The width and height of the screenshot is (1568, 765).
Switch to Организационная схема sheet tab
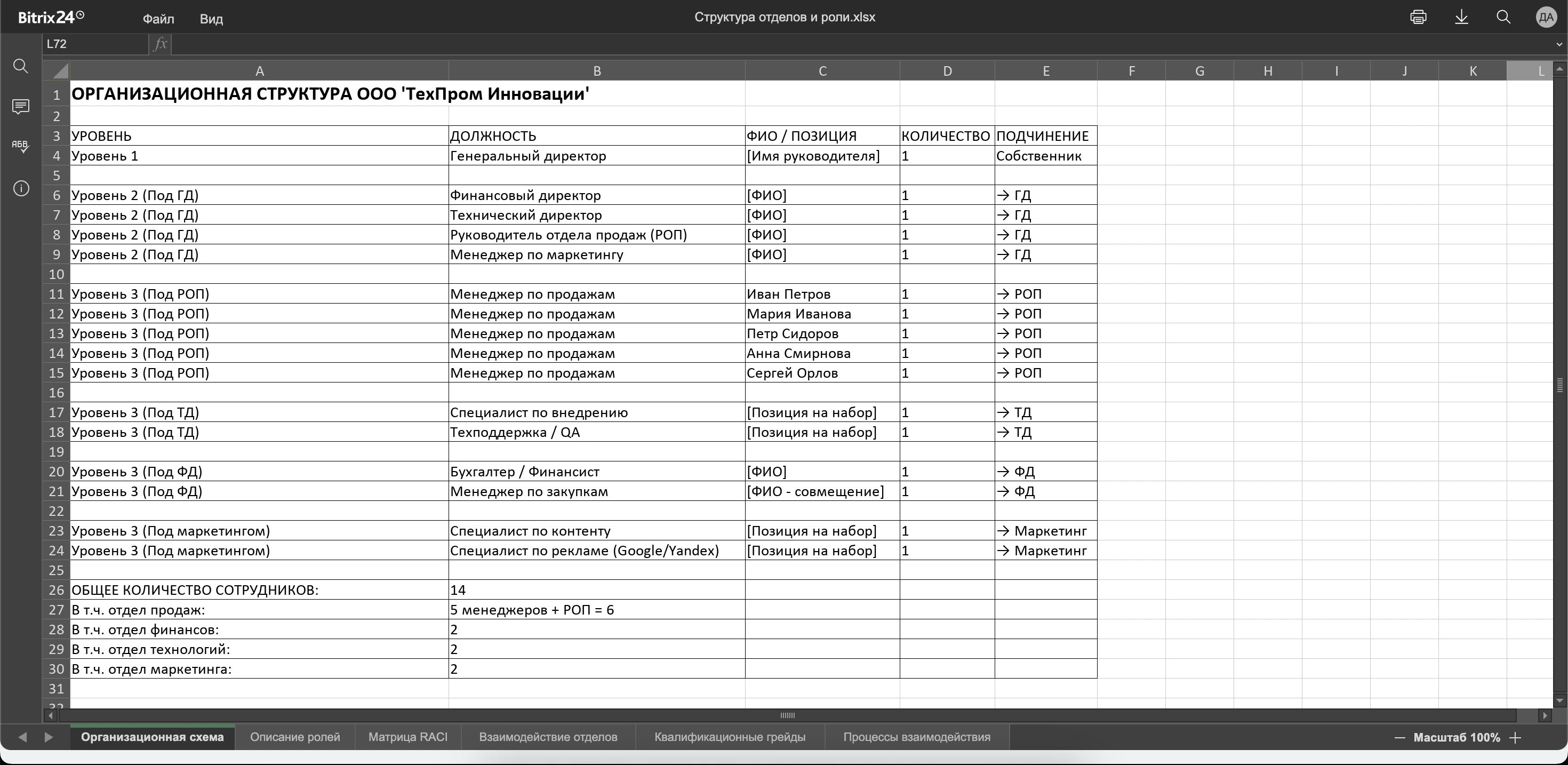coord(152,737)
